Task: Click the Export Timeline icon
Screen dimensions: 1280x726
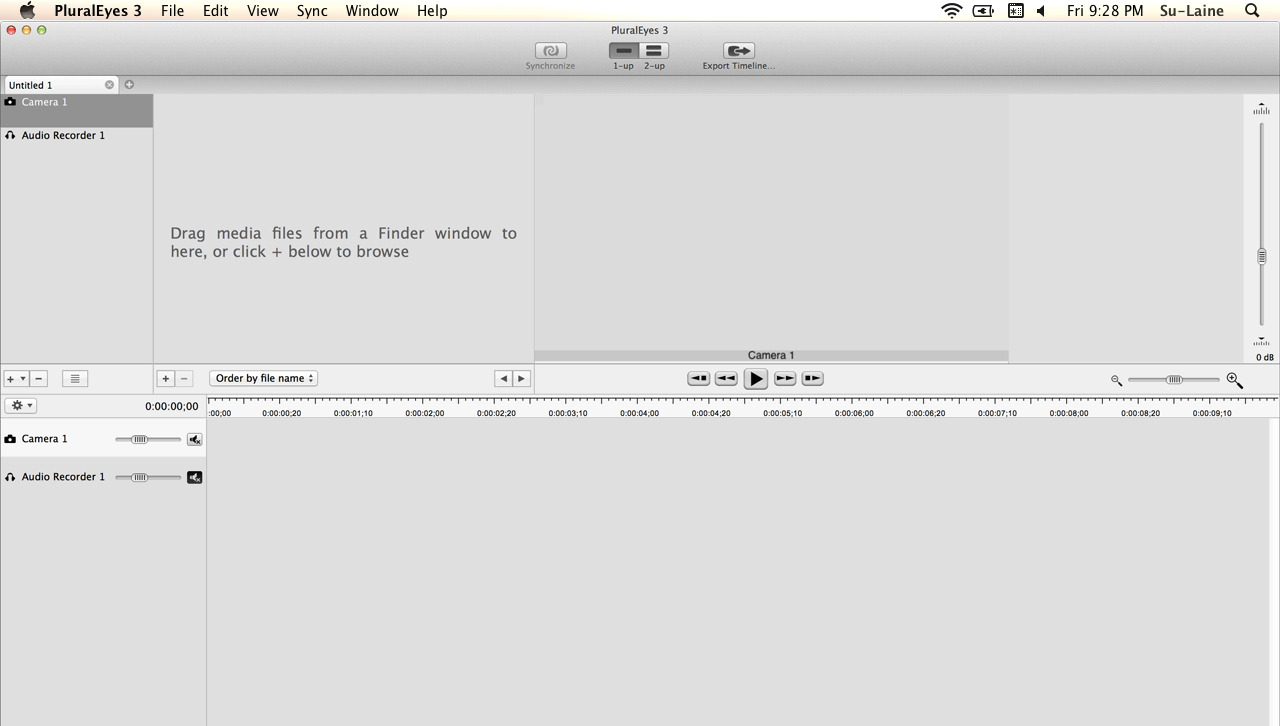Action: coord(738,51)
